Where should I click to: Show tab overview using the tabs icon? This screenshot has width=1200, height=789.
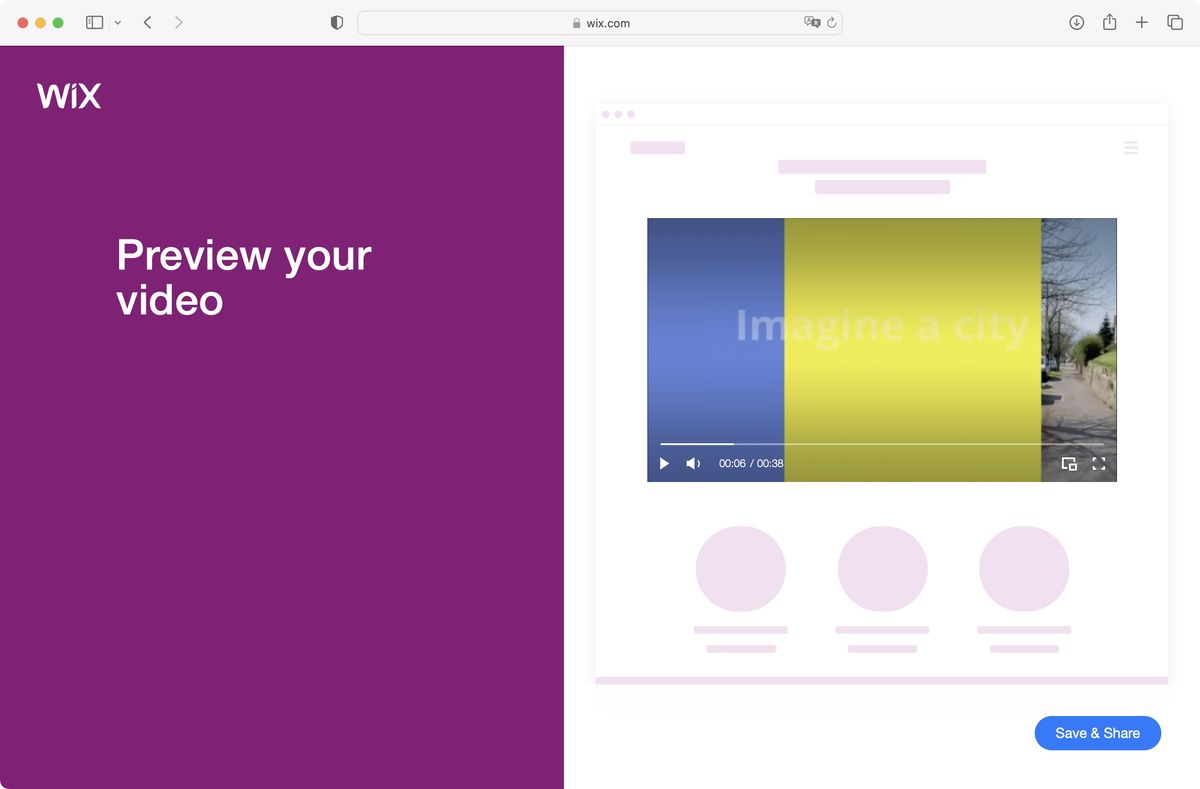pos(1173,21)
